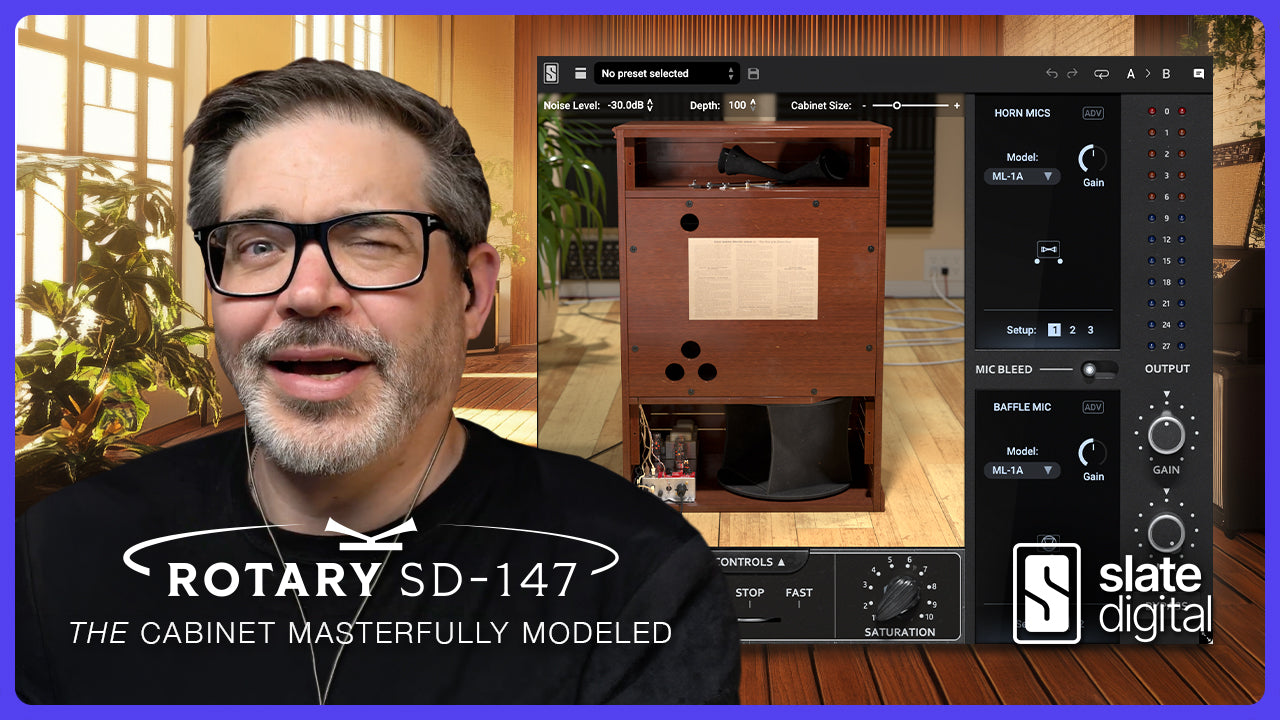Screen dimensions: 1280x720
Task: Click the OUTPUT meter label
Action: point(1167,369)
